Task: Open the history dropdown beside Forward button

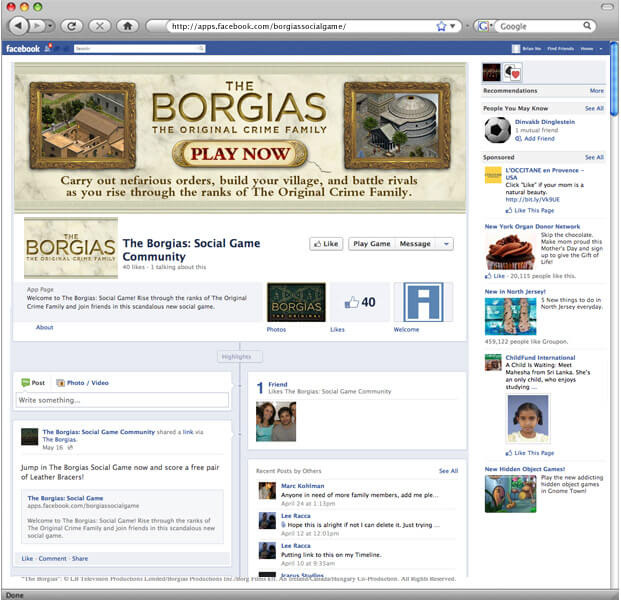Action: (x=50, y=26)
